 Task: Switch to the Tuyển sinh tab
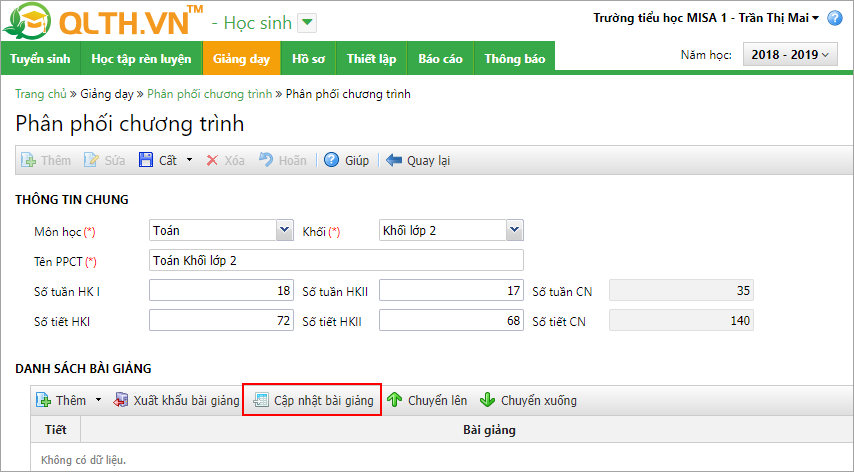click(x=40, y=59)
